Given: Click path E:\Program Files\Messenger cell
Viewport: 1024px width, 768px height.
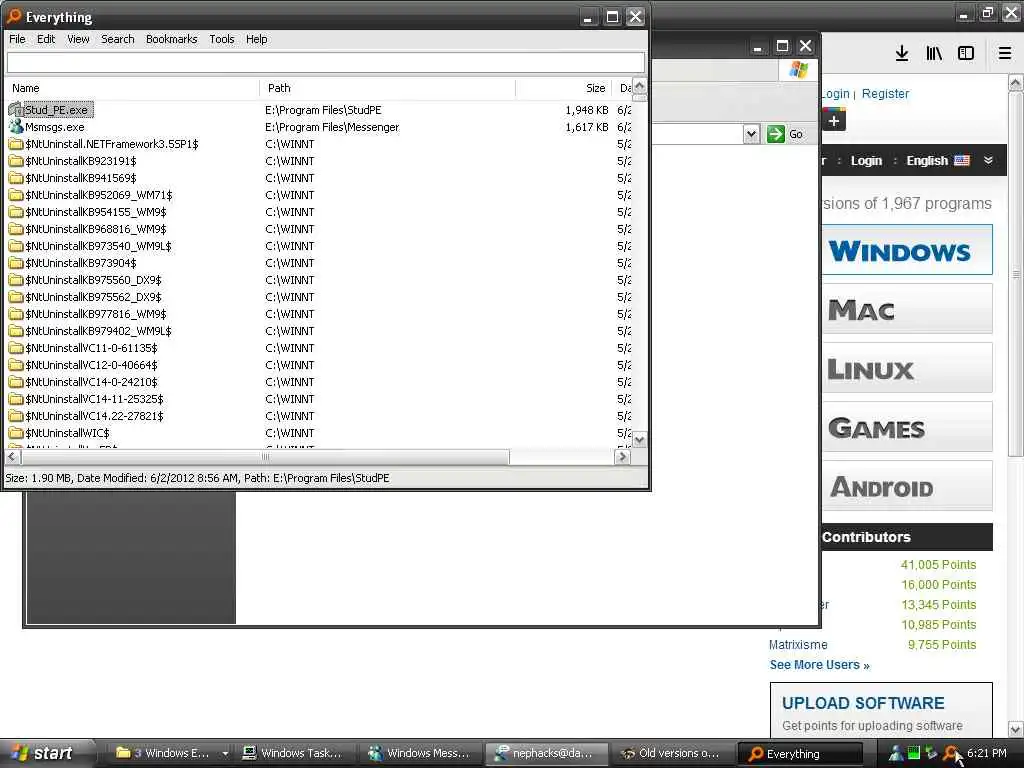Looking at the screenshot, I should coord(332,127).
